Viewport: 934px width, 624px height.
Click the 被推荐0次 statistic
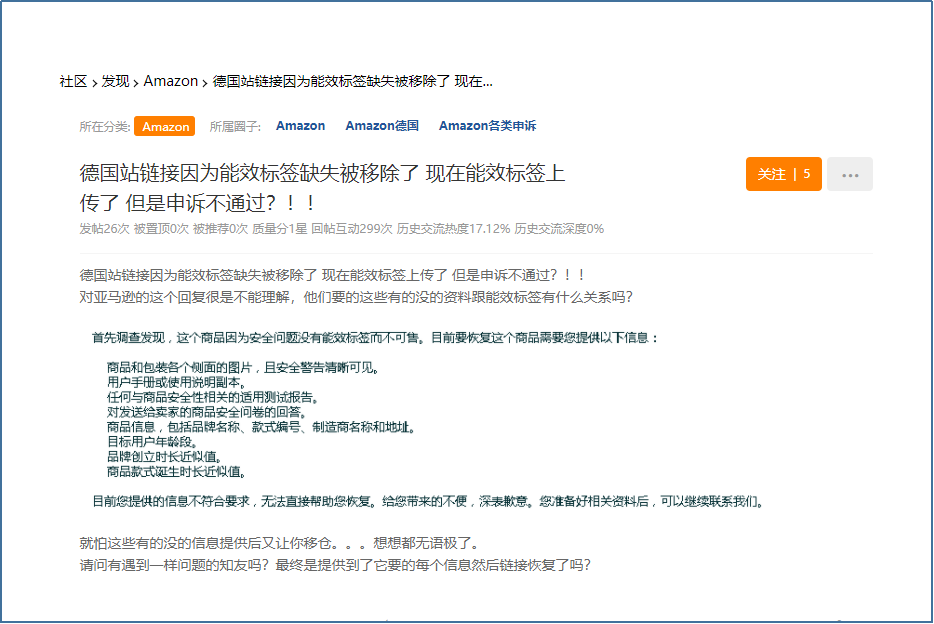click(x=220, y=229)
